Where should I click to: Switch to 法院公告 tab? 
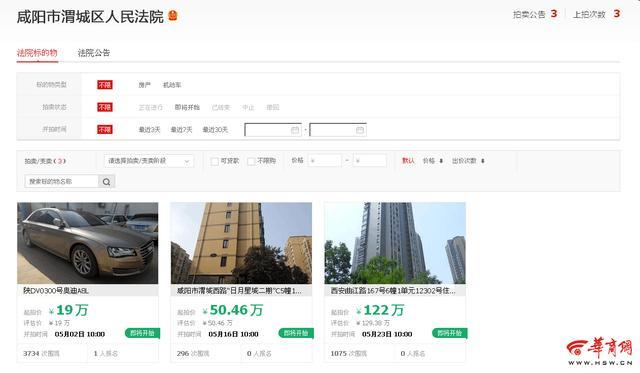(x=94, y=53)
